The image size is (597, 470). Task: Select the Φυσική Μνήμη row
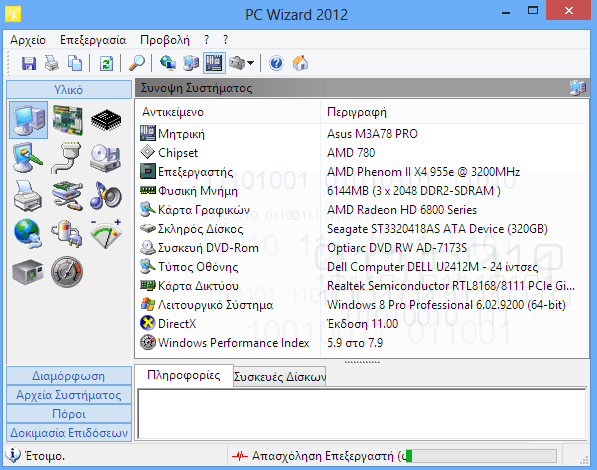click(362, 191)
